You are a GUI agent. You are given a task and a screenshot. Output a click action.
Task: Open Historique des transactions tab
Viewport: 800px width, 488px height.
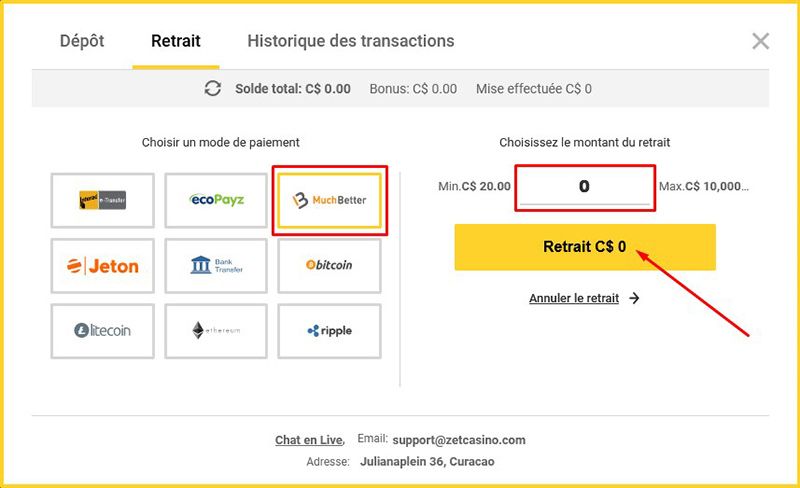point(351,41)
